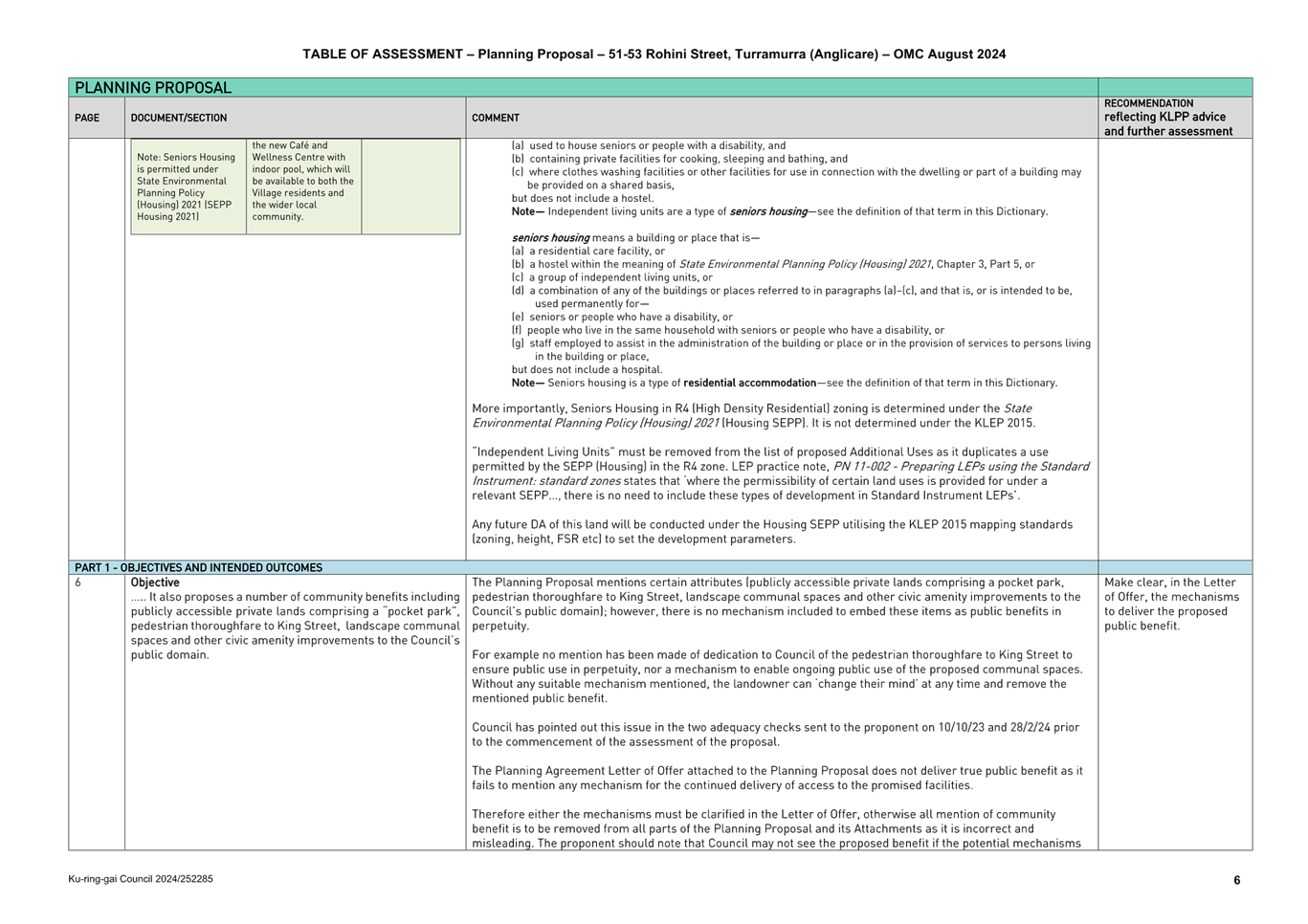Click footer "Ku-ring-gai Council 2024/252285"
Image resolution: width=1308 pixels, height=924 pixels.
(x=141, y=878)
